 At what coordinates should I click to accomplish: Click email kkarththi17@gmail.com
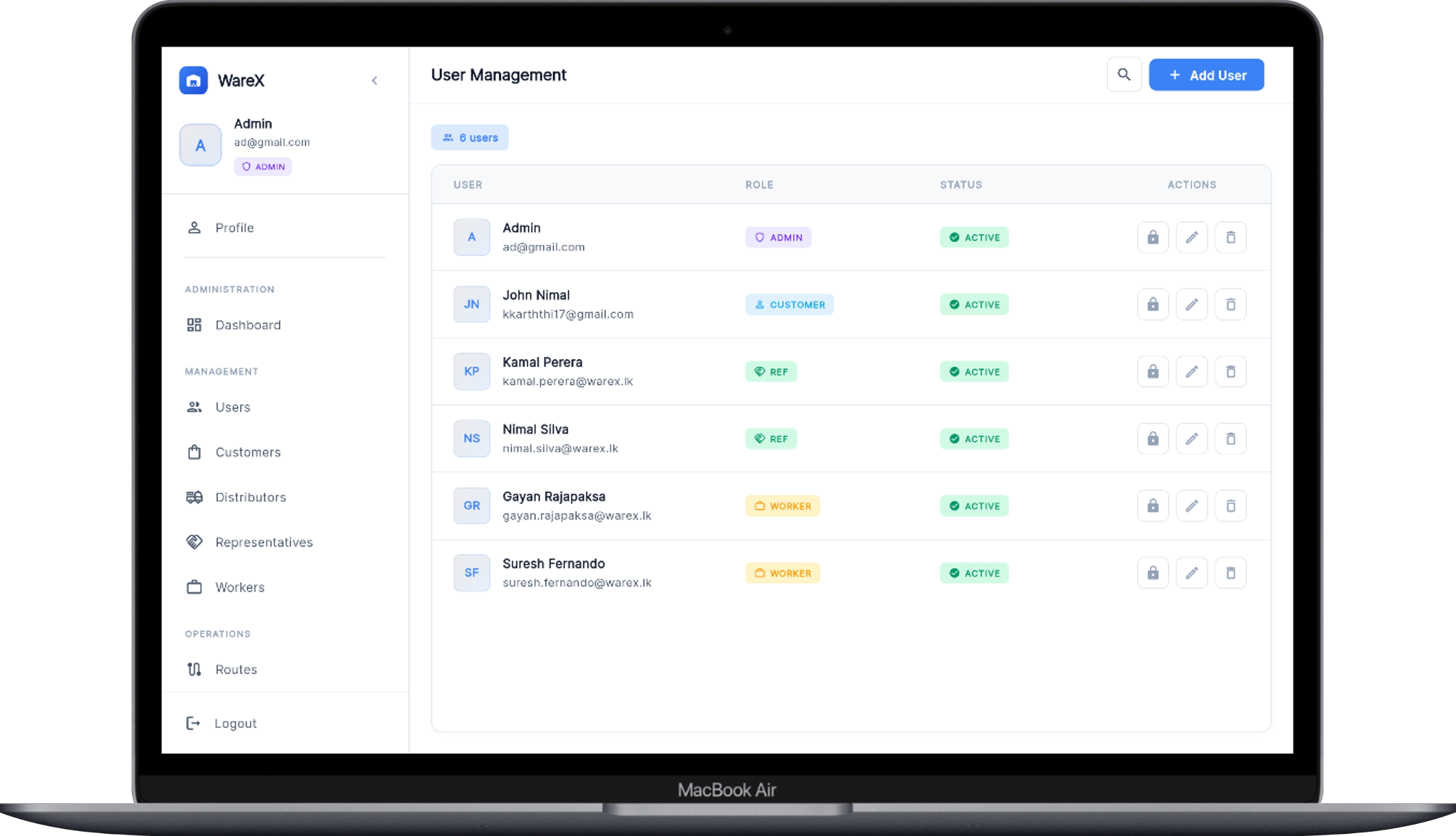[x=568, y=315]
